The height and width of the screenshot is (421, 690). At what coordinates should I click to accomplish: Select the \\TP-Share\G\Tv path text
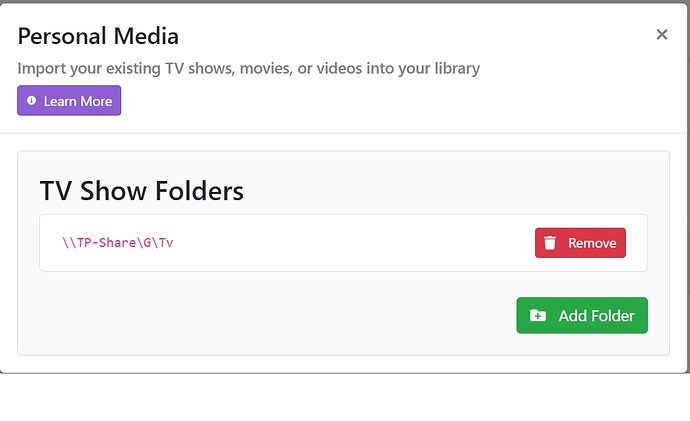[x=118, y=243]
